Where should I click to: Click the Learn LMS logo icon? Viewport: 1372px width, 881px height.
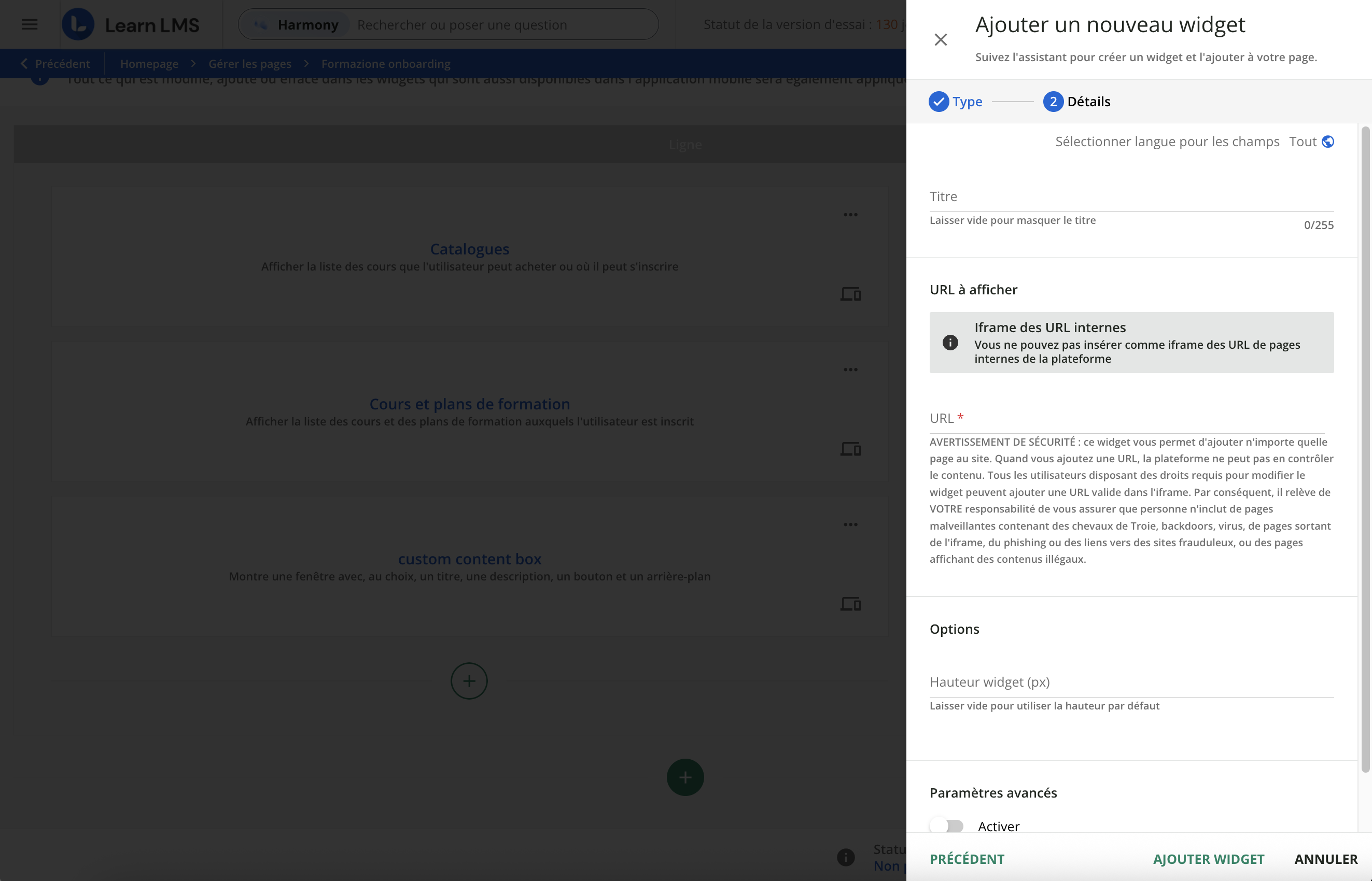tap(78, 24)
